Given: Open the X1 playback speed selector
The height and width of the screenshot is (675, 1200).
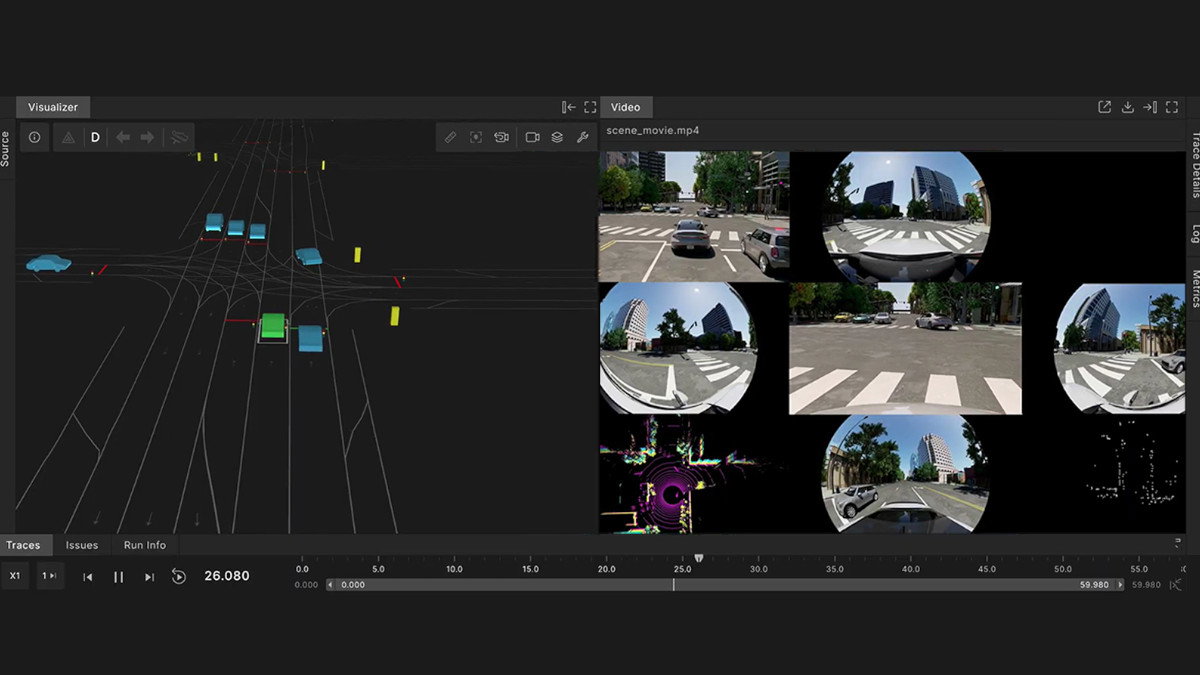Looking at the screenshot, I should pyautogui.click(x=15, y=576).
